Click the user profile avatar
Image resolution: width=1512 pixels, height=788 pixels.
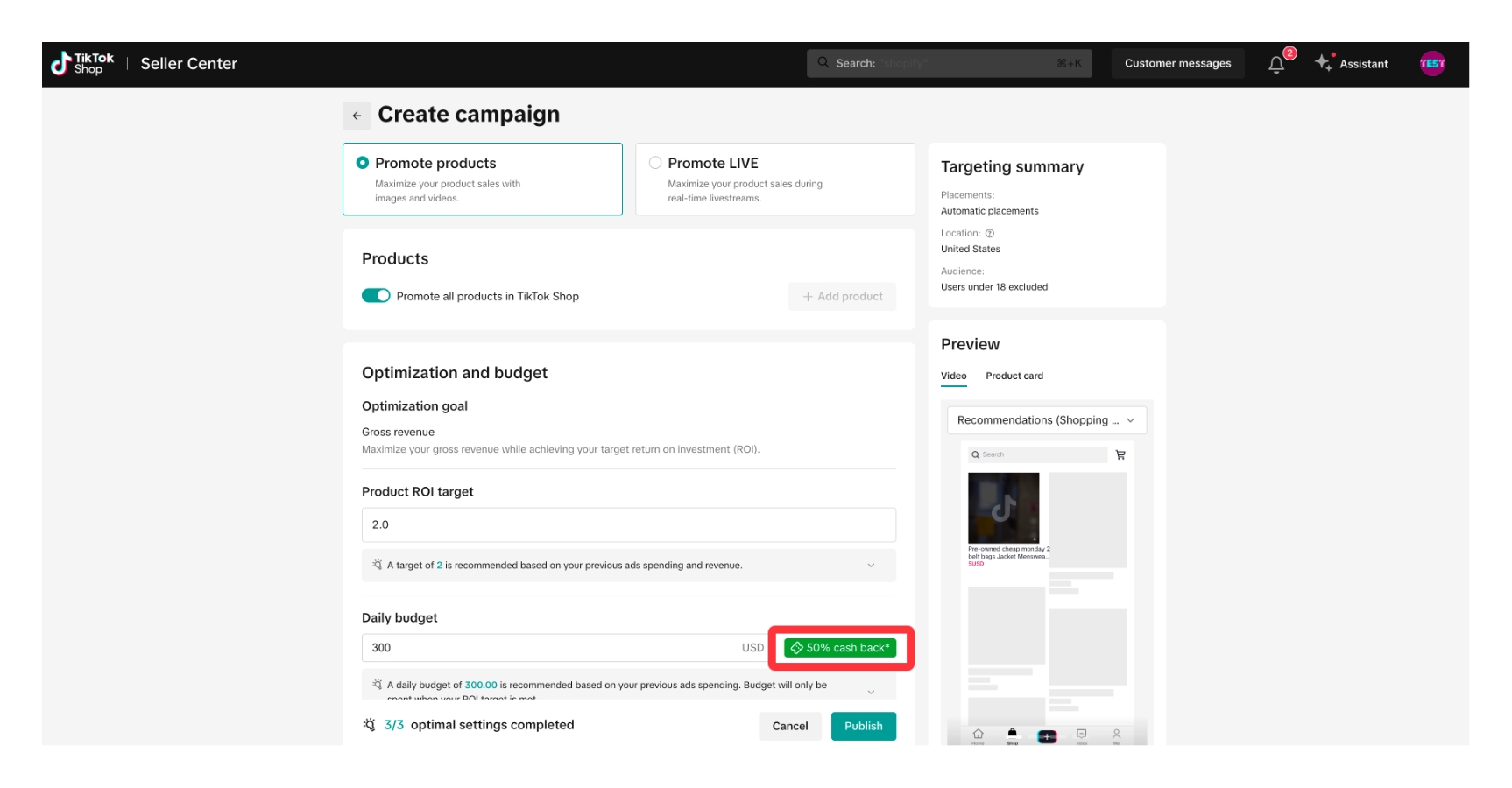1431,63
